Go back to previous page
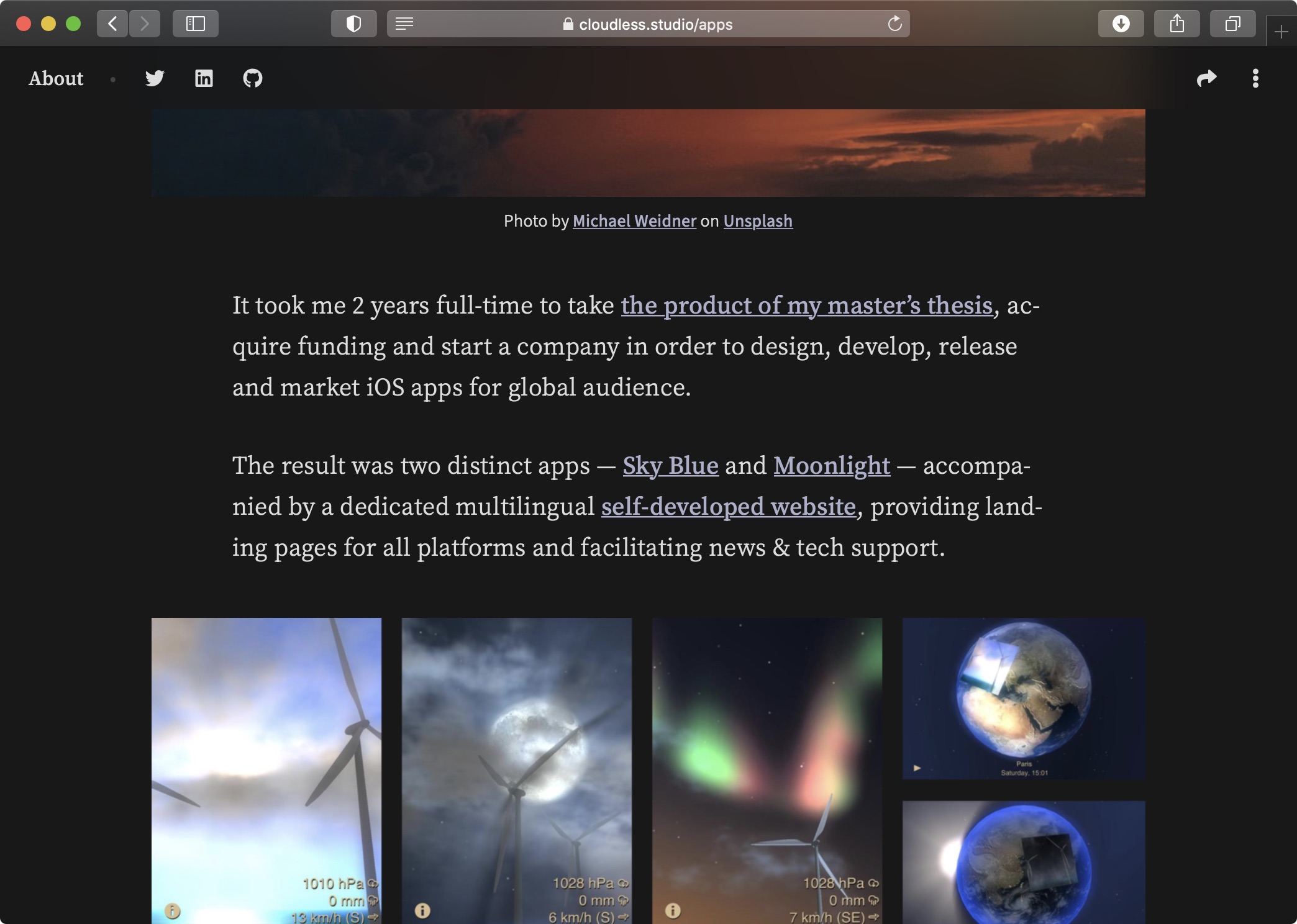 tap(112, 24)
